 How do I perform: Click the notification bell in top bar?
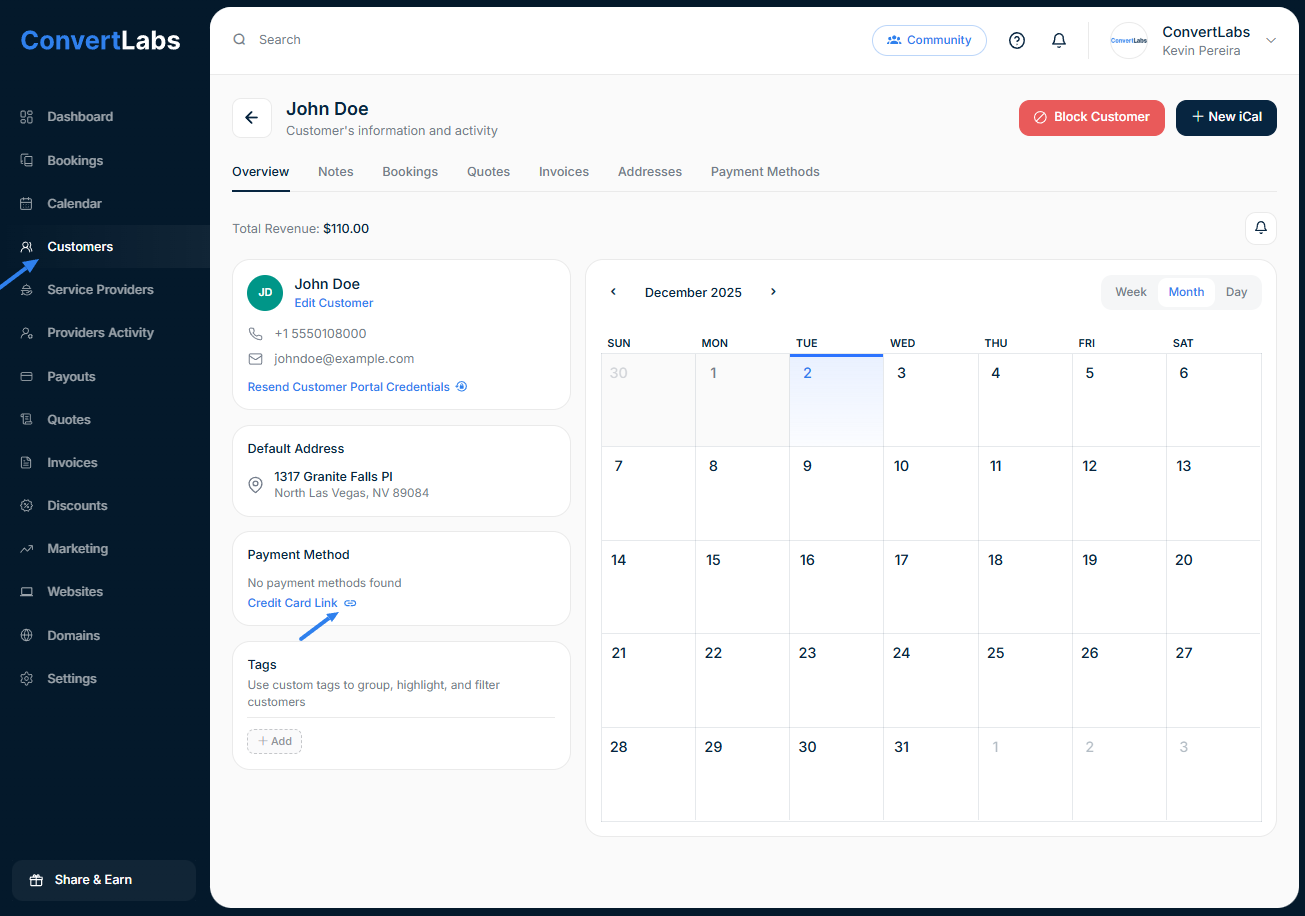coord(1059,40)
